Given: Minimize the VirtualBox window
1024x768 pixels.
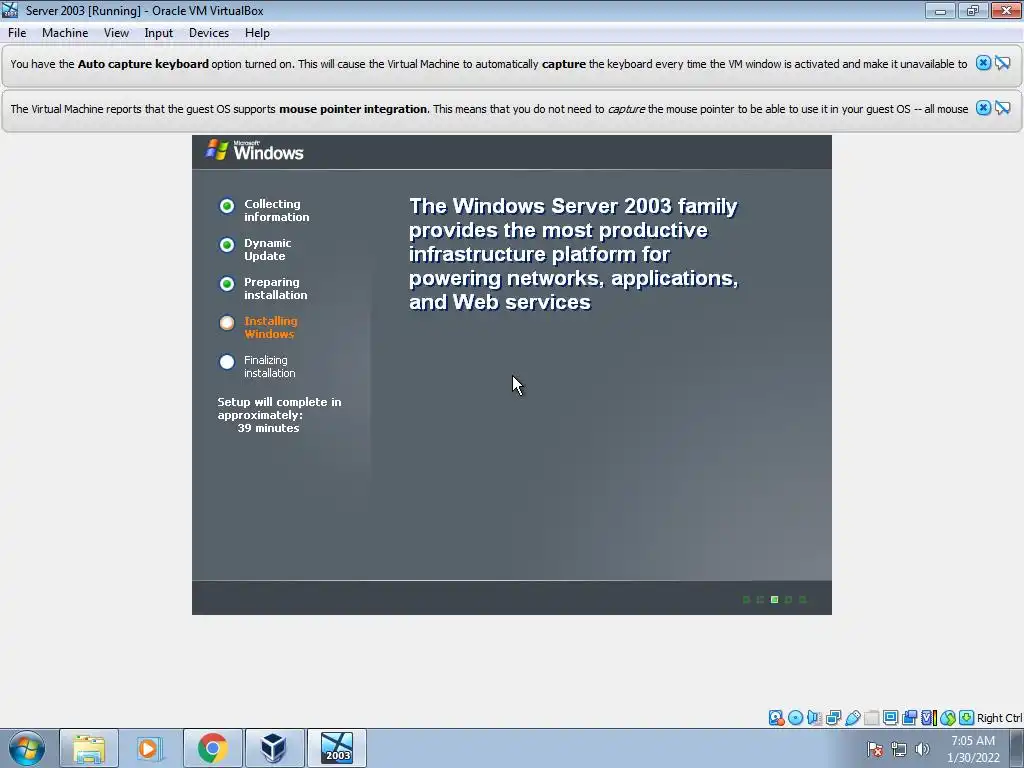Looking at the screenshot, I should 940,10.
